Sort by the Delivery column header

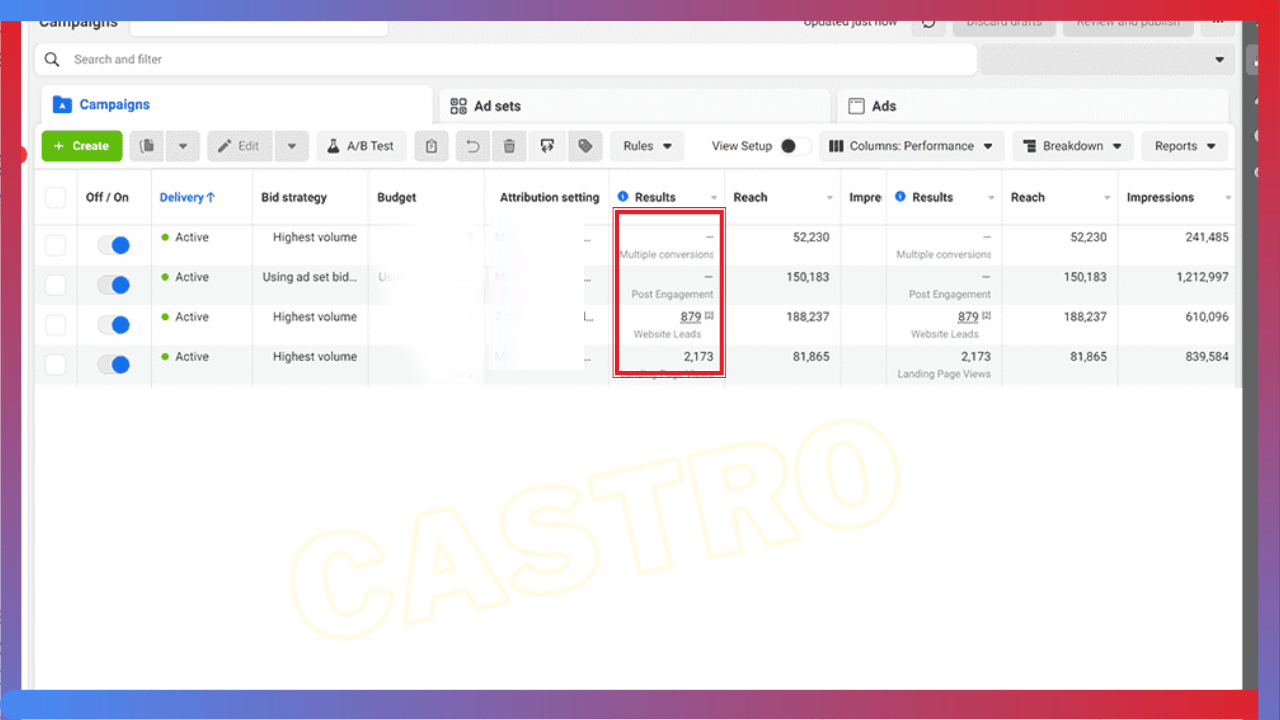[x=187, y=197]
